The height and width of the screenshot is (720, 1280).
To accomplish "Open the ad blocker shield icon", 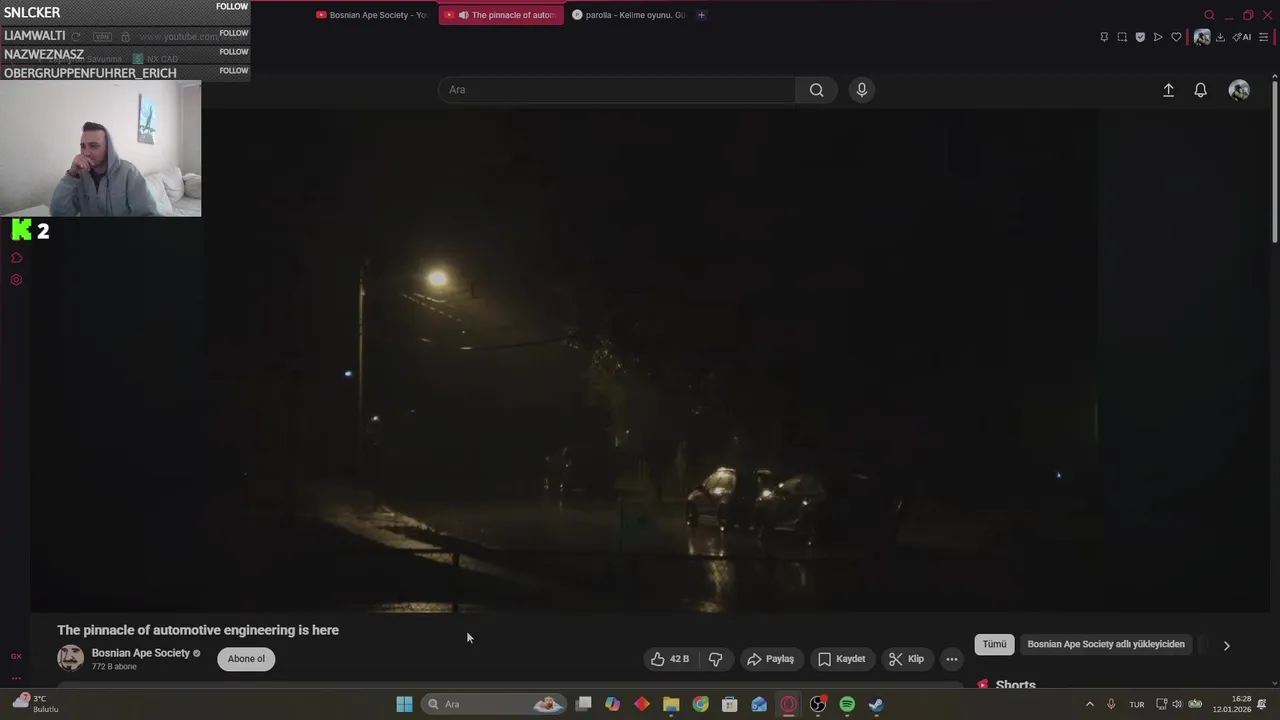I will (1140, 37).
